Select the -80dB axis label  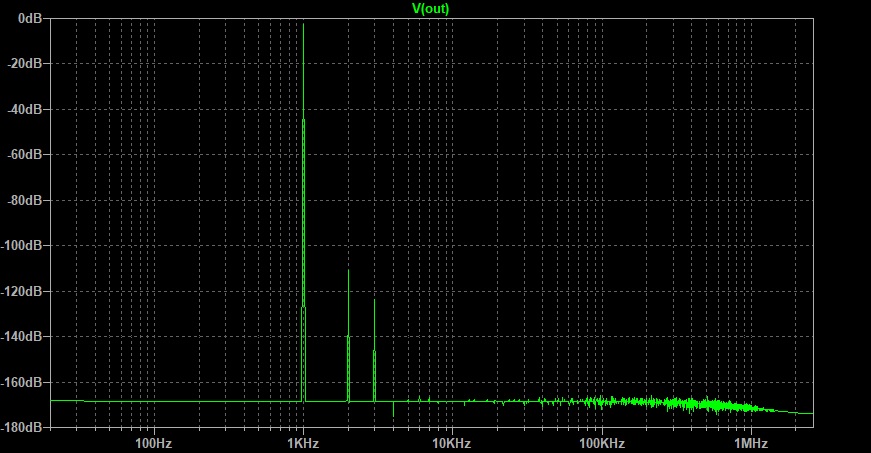25,200
